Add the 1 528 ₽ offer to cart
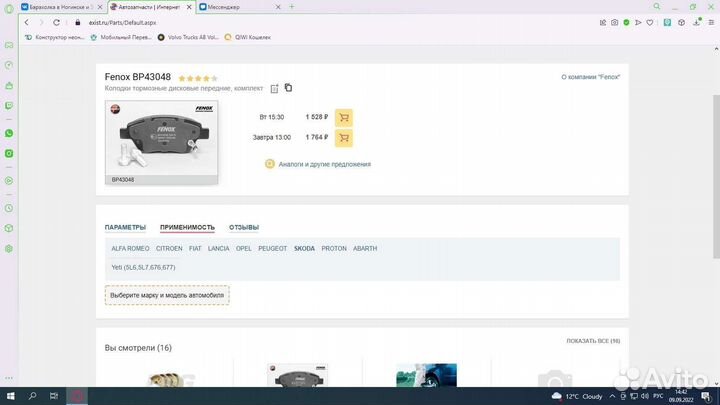 coord(343,117)
